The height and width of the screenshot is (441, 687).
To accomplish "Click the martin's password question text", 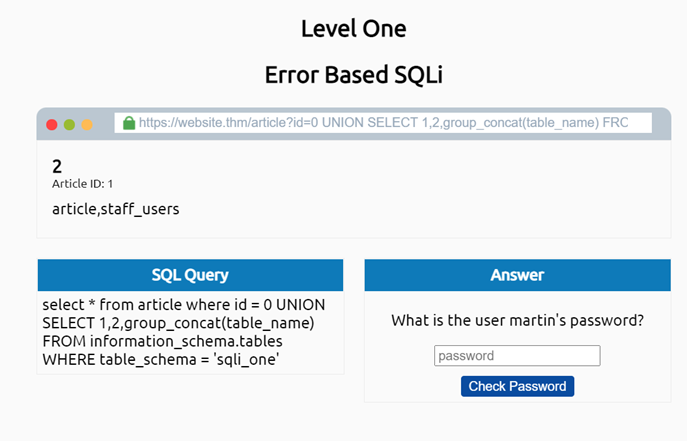I will point(517,321).
